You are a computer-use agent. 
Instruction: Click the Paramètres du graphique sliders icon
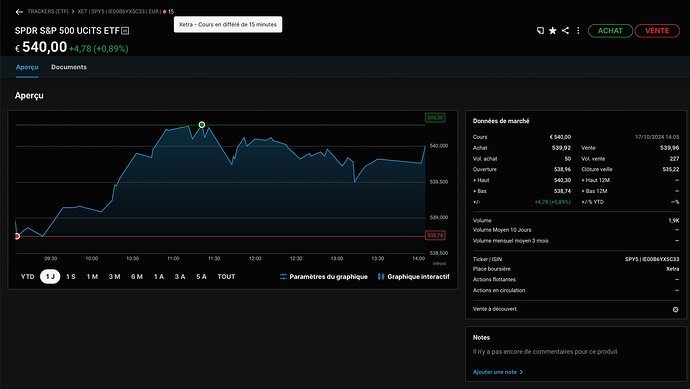(x=283, y=277)
